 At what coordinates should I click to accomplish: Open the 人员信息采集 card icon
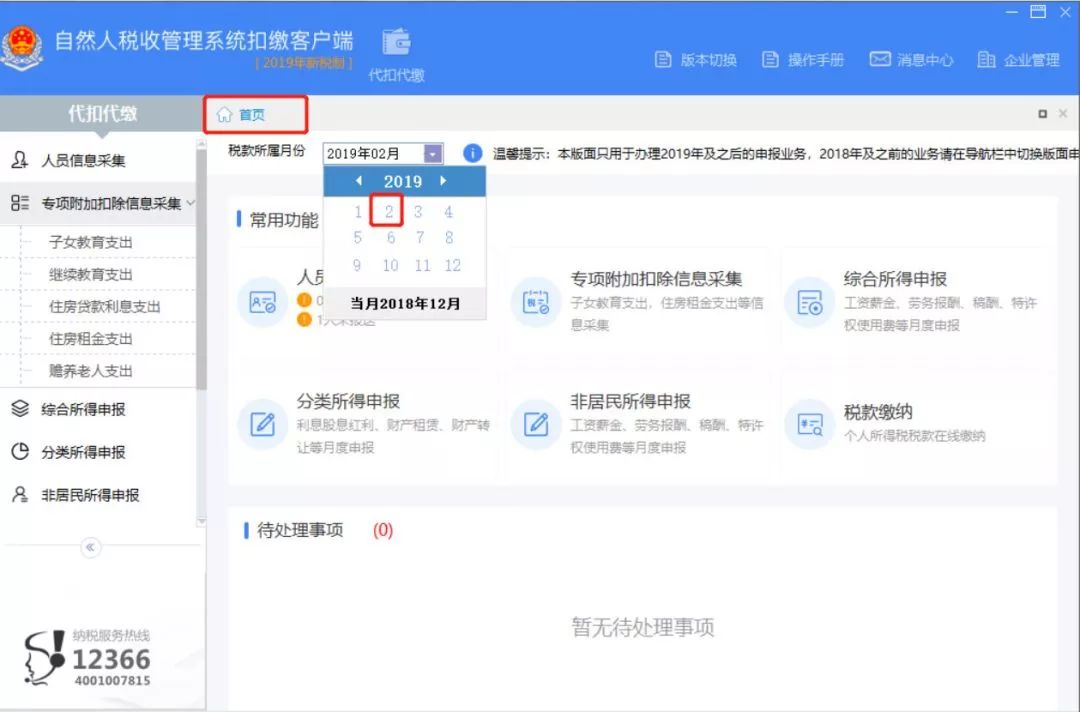(262, 300)
